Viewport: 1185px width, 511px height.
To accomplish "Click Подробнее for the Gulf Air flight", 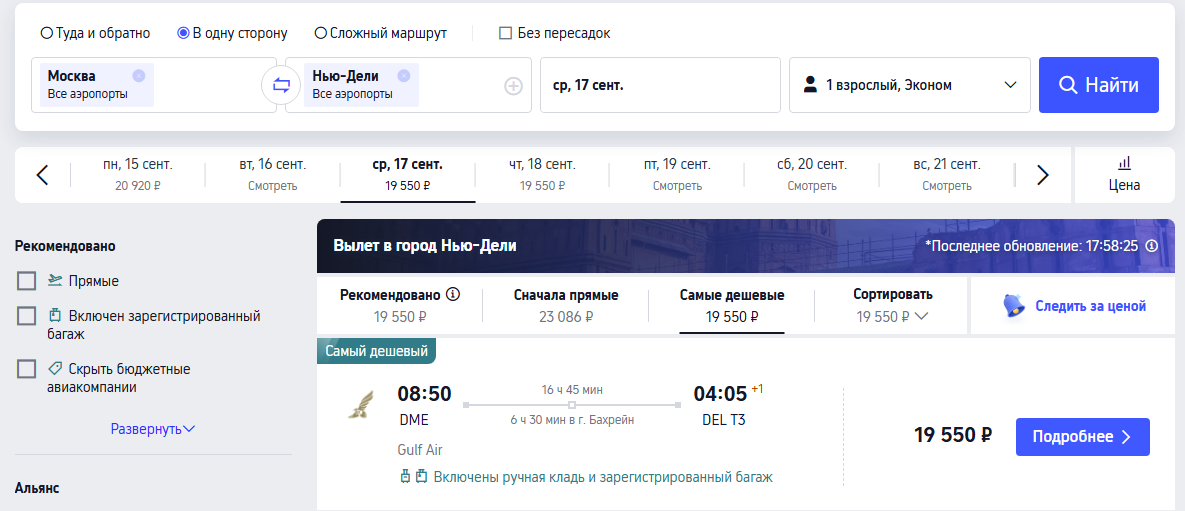I will click(1082, 437).
